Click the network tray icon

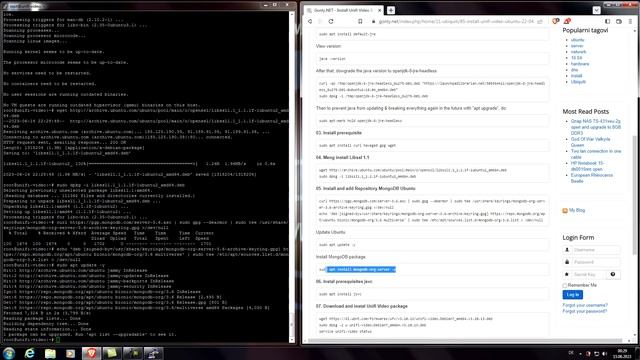coord(596,353)
